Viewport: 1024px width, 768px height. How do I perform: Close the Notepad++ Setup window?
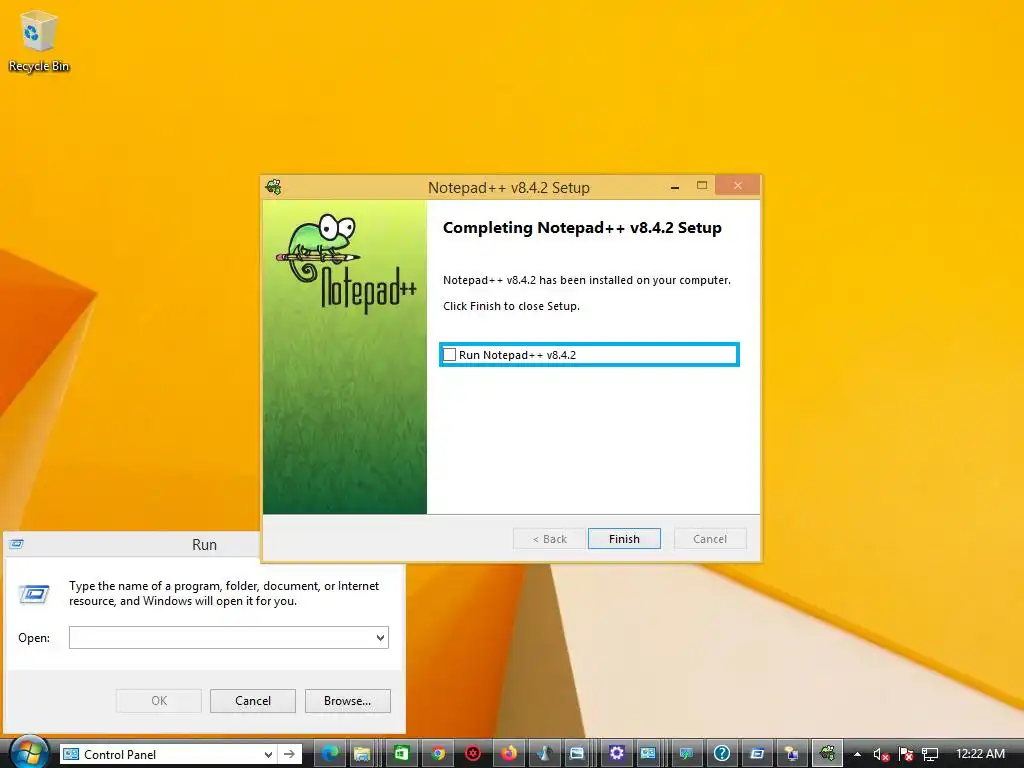(737, 185)
